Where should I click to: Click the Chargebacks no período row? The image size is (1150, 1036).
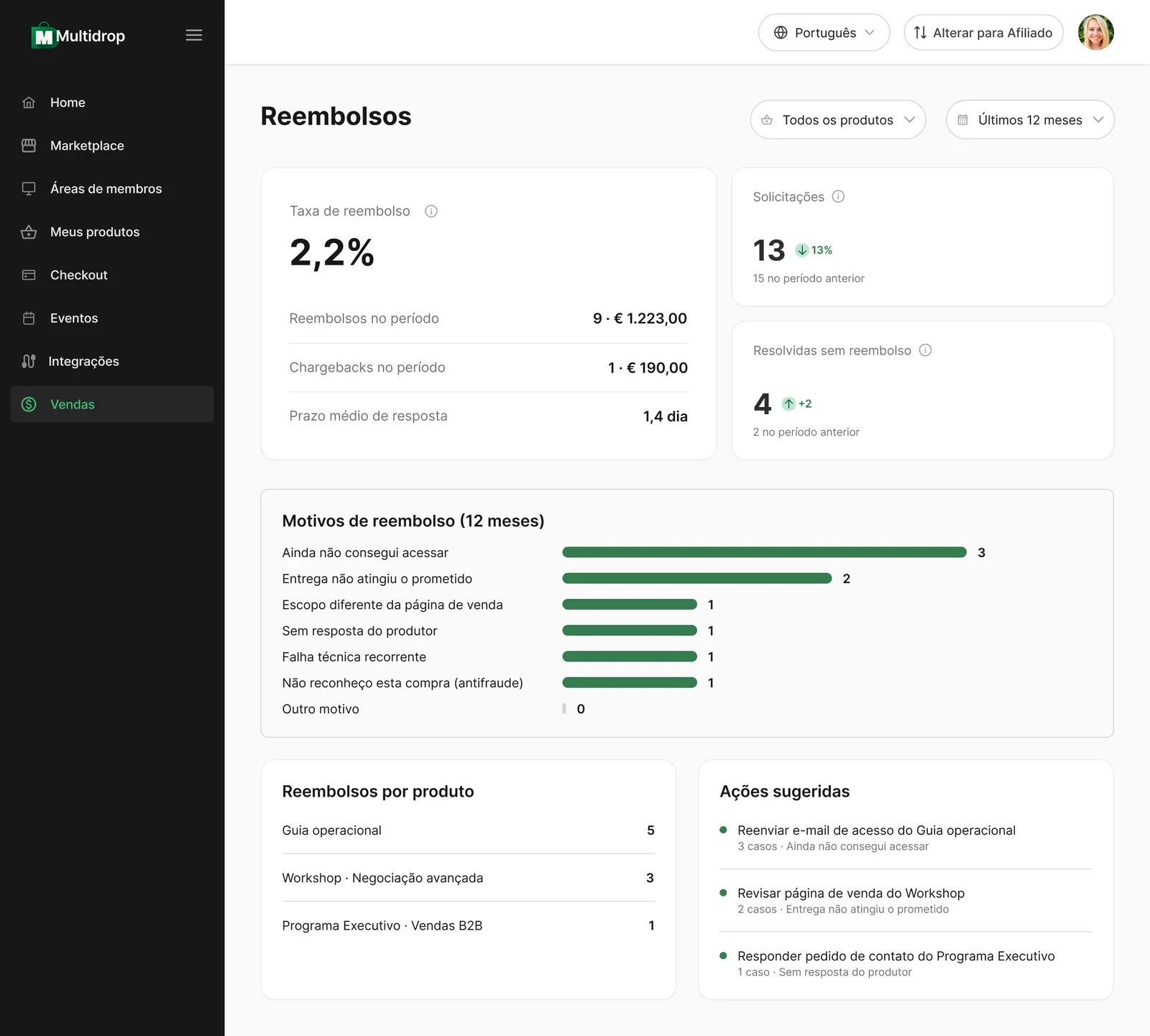tap(488, 368)
